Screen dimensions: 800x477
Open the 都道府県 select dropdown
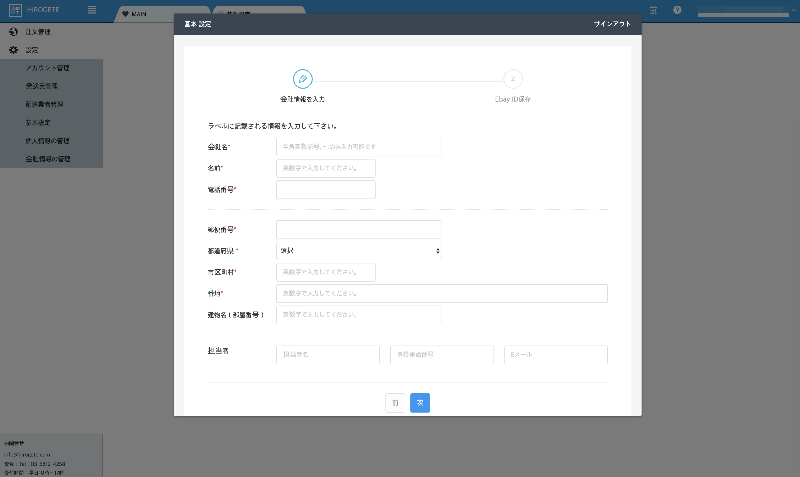[x=359, y=250]
